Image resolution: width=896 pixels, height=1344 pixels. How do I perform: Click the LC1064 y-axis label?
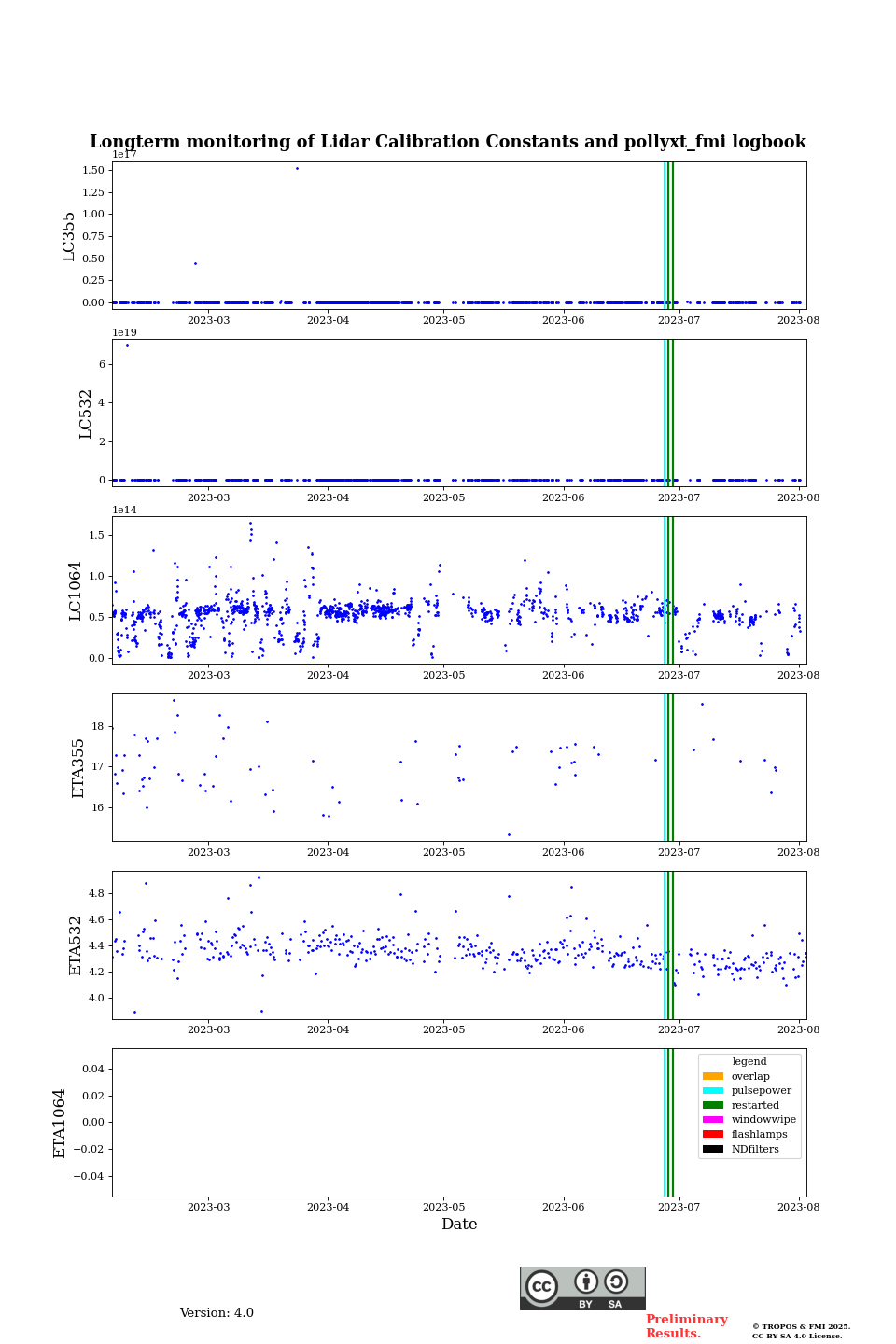click(x=76, y=591)
